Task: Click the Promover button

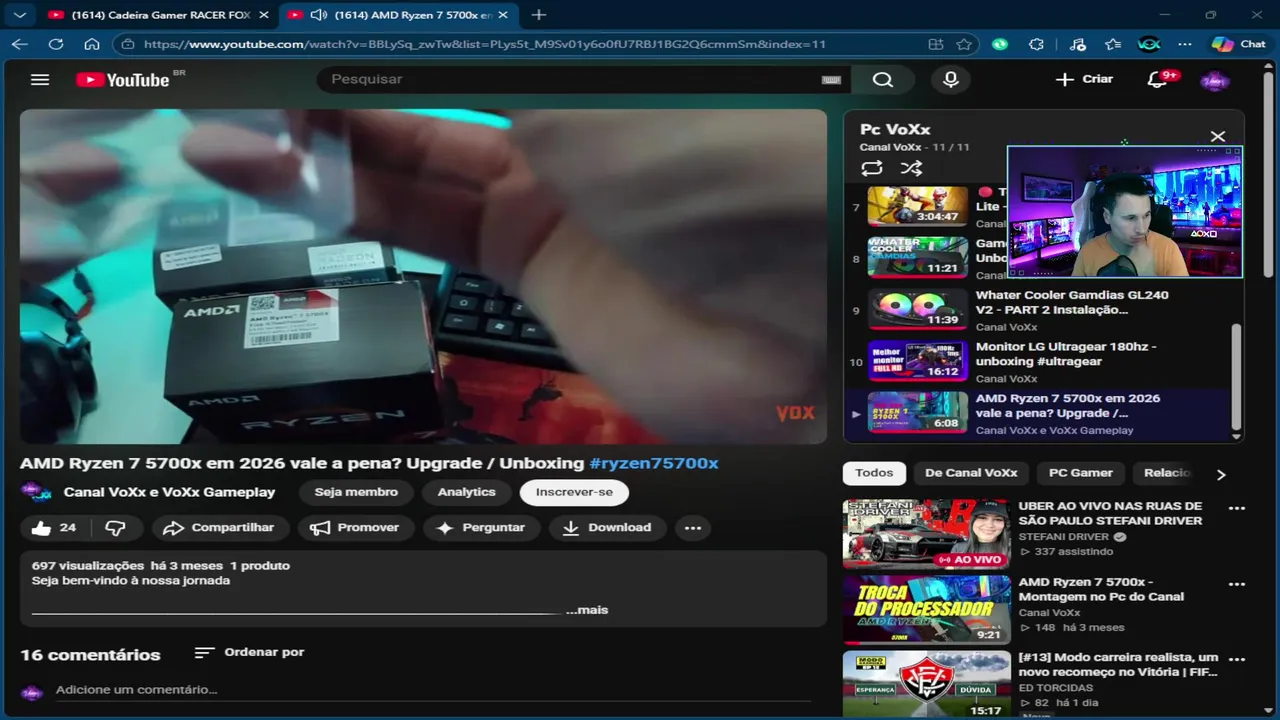Action: click(355, 528)
